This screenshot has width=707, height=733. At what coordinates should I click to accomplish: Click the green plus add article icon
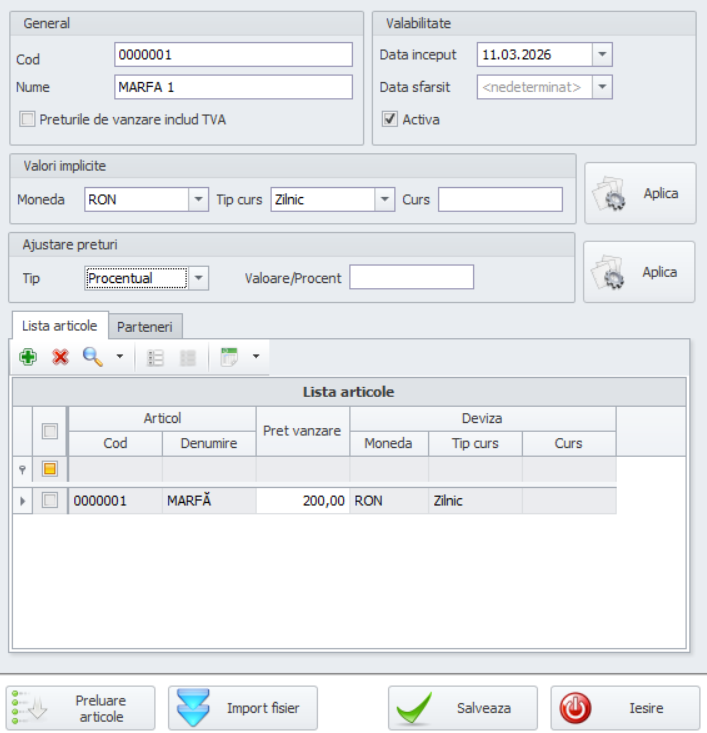pos(28,357)
